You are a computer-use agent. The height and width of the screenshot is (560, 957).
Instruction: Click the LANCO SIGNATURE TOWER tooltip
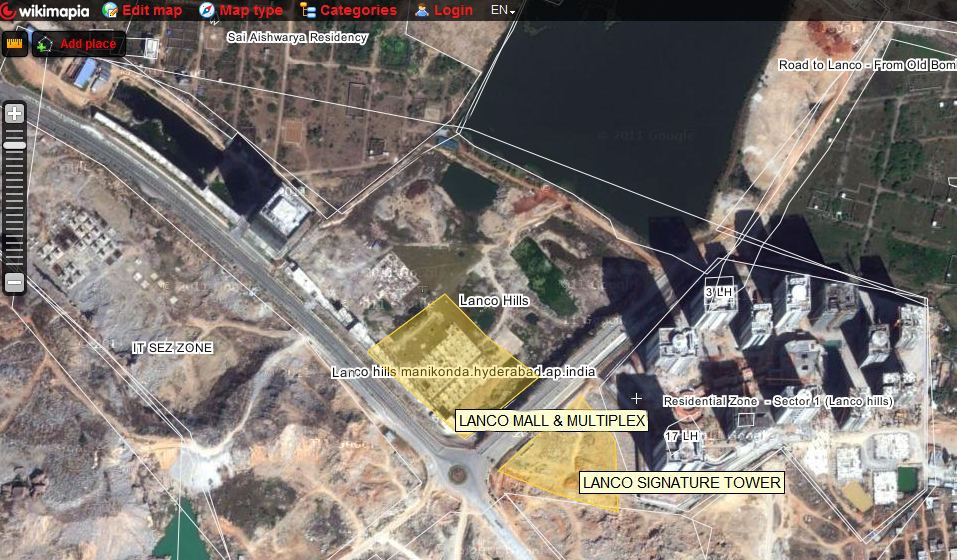click(682, 483)
